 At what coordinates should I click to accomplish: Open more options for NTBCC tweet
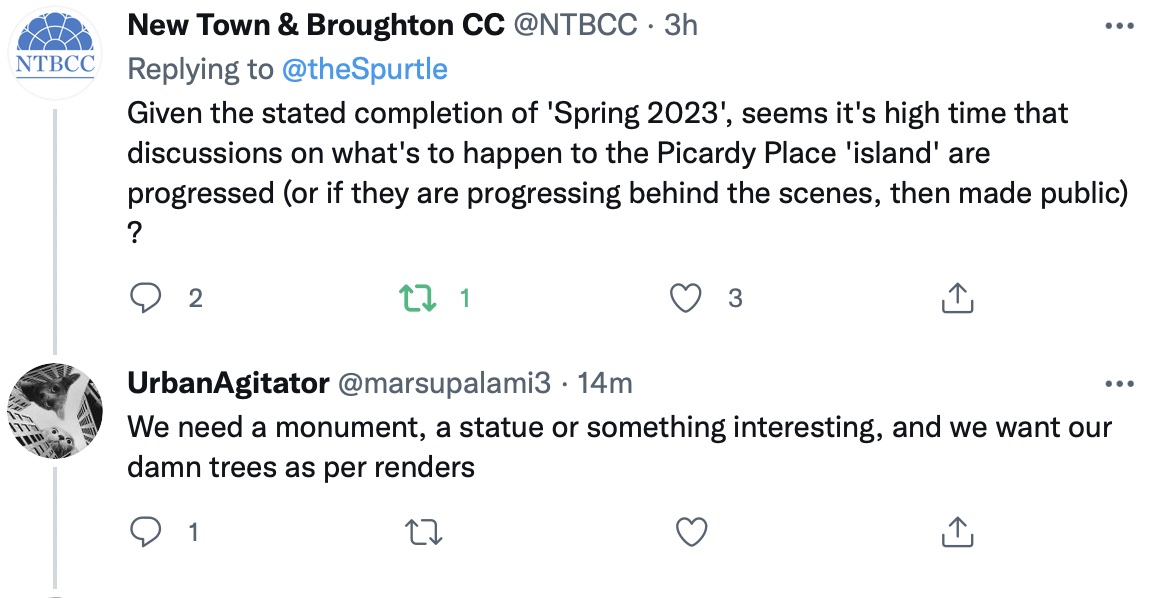pos(1120,27)
